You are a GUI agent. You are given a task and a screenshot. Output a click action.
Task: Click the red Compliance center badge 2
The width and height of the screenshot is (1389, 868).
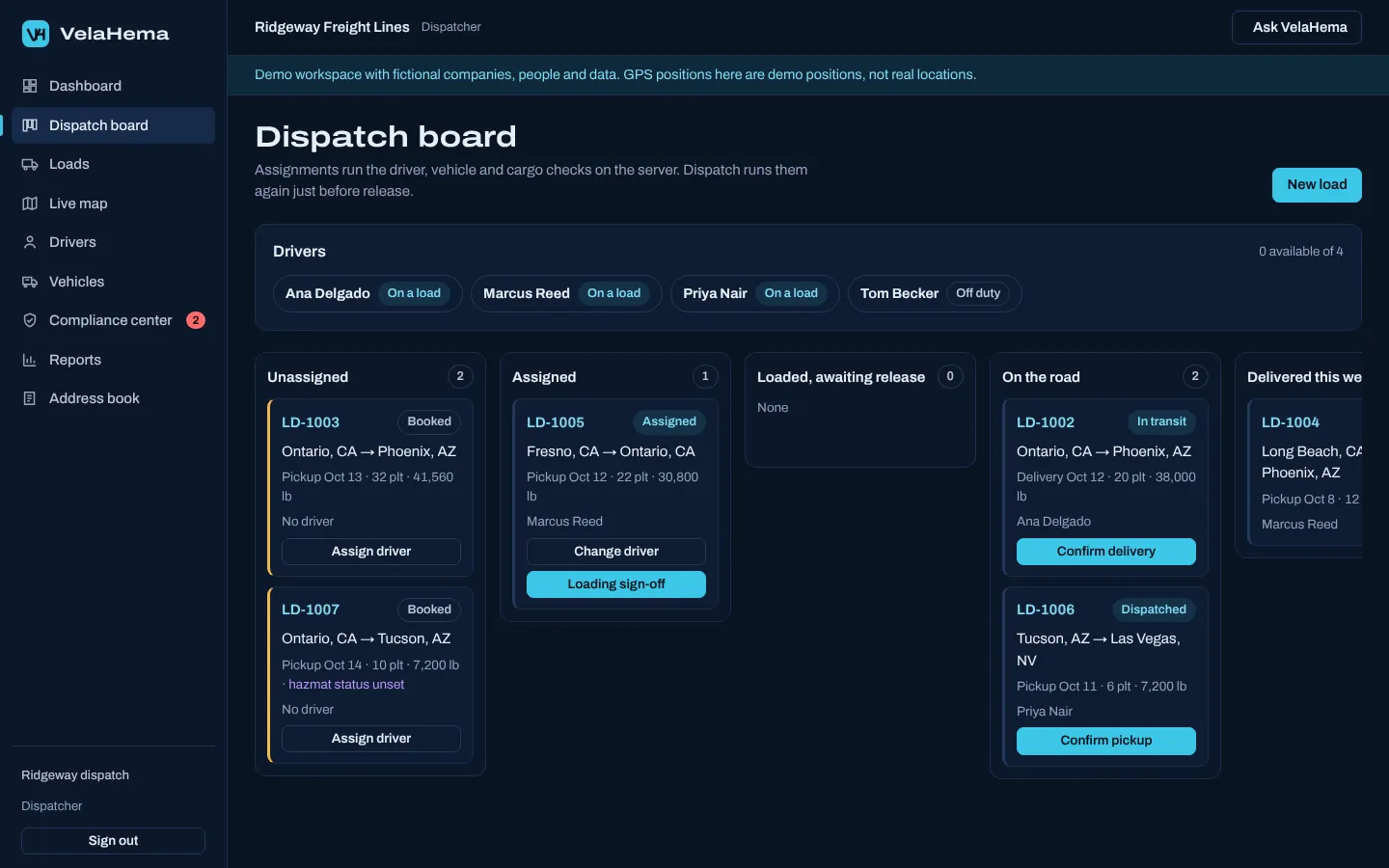click(196, 320)
